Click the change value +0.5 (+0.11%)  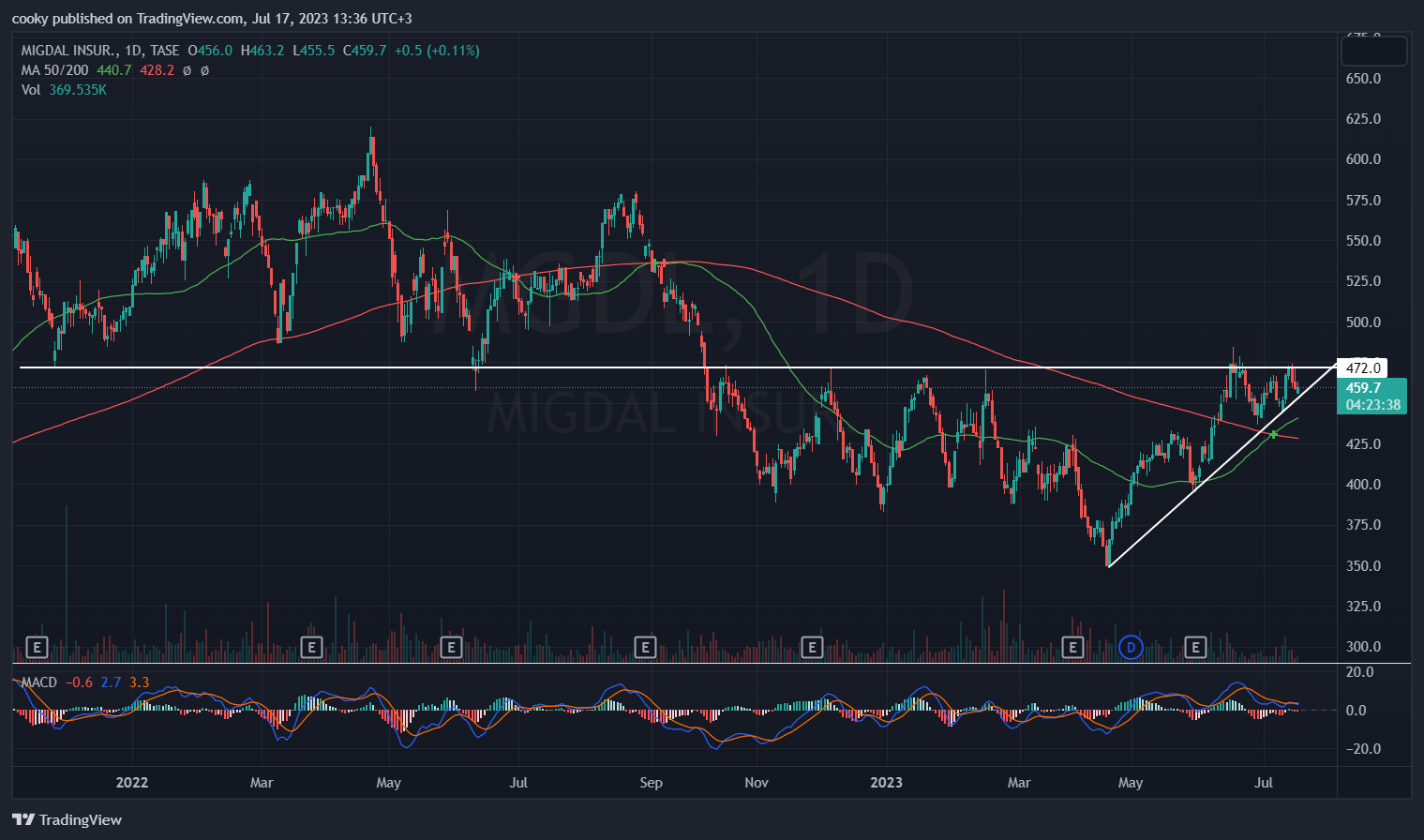click(x=437, y=51)
